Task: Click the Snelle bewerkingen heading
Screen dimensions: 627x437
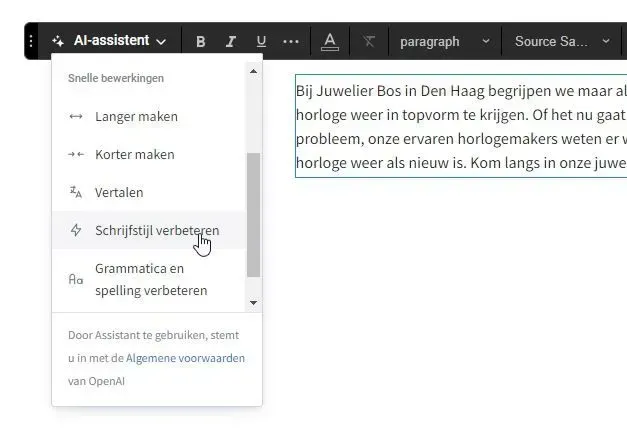Action: click(x=116, y=78)
